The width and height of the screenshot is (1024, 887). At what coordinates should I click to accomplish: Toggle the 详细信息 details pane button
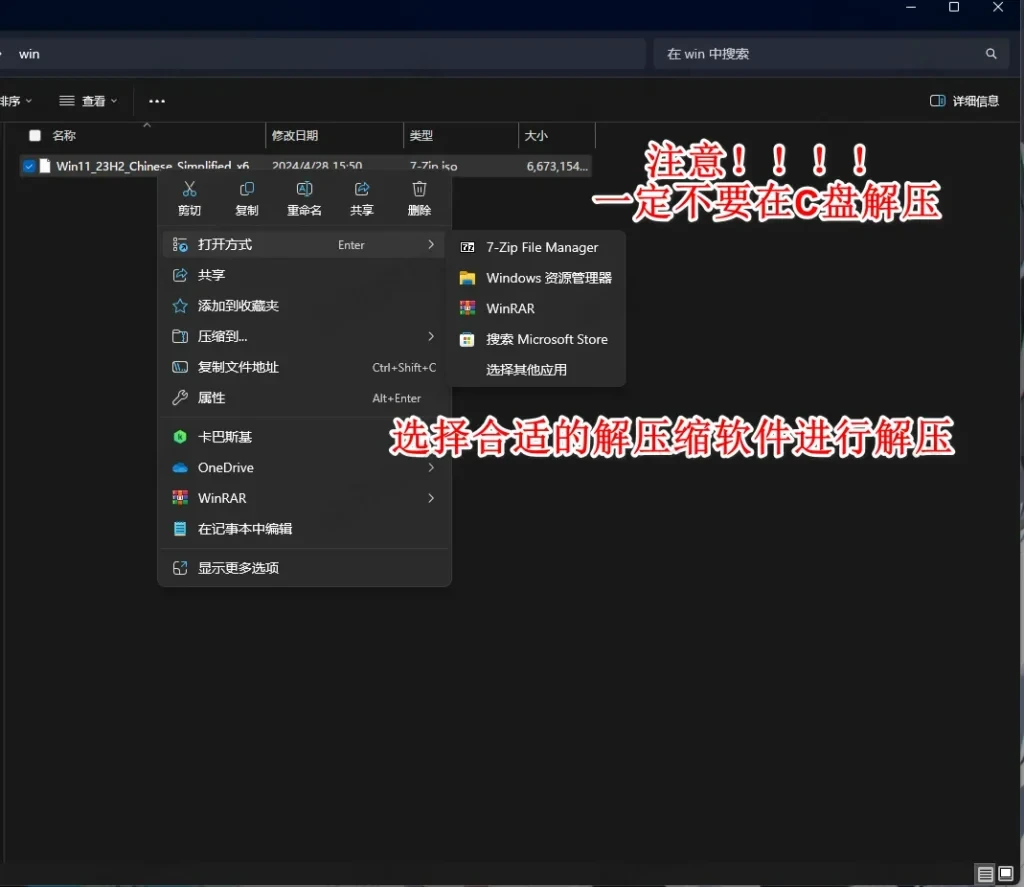[x=965, y=101]
